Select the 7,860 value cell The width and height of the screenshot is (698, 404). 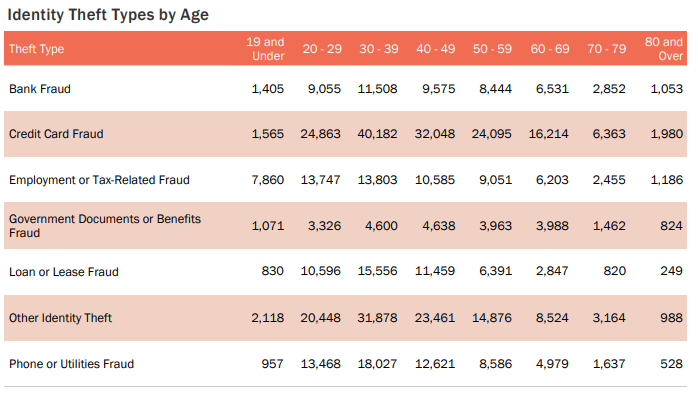[267, 180]
